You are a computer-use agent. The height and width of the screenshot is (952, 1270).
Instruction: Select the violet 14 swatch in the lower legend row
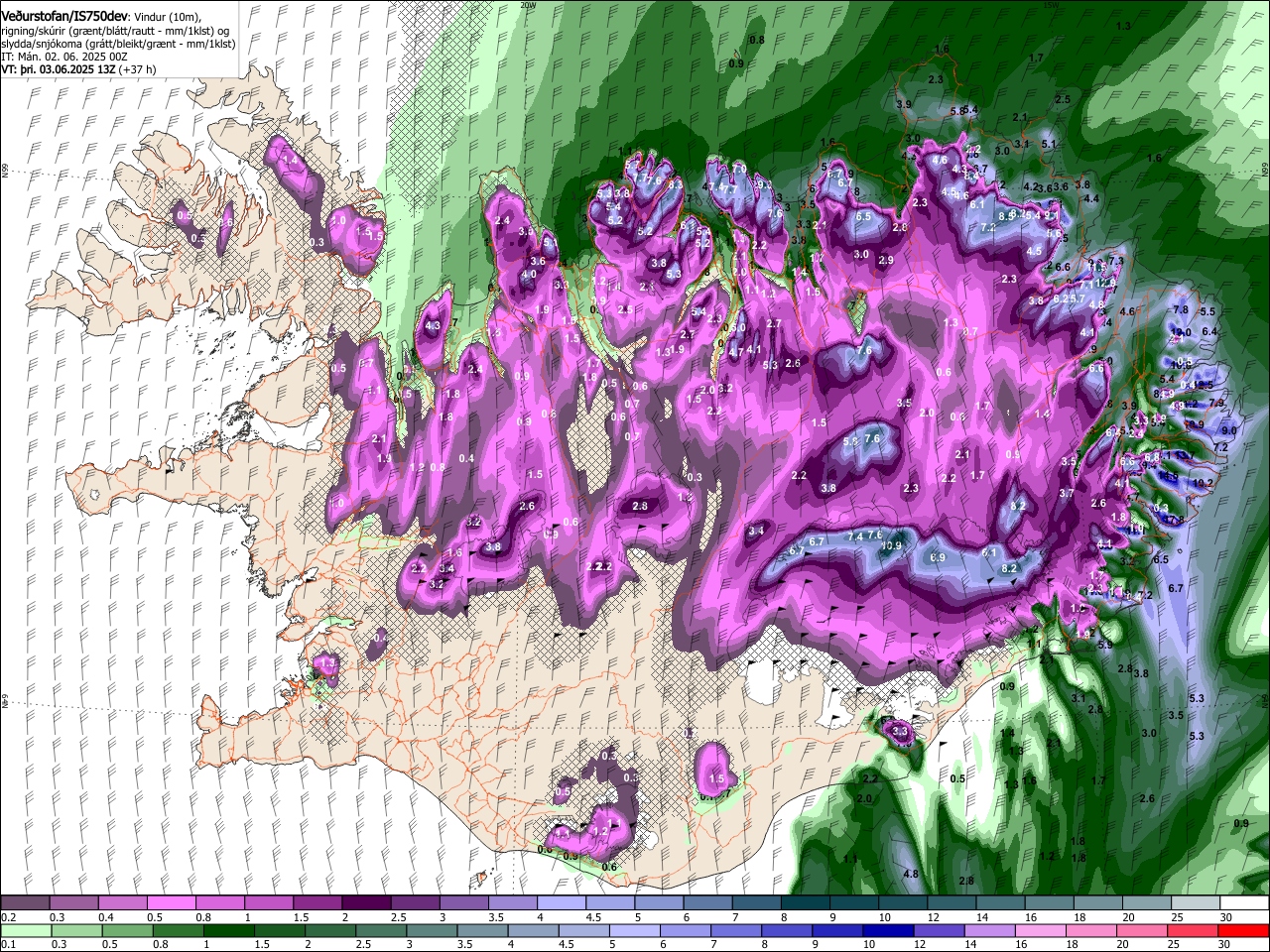coord(990,930)
